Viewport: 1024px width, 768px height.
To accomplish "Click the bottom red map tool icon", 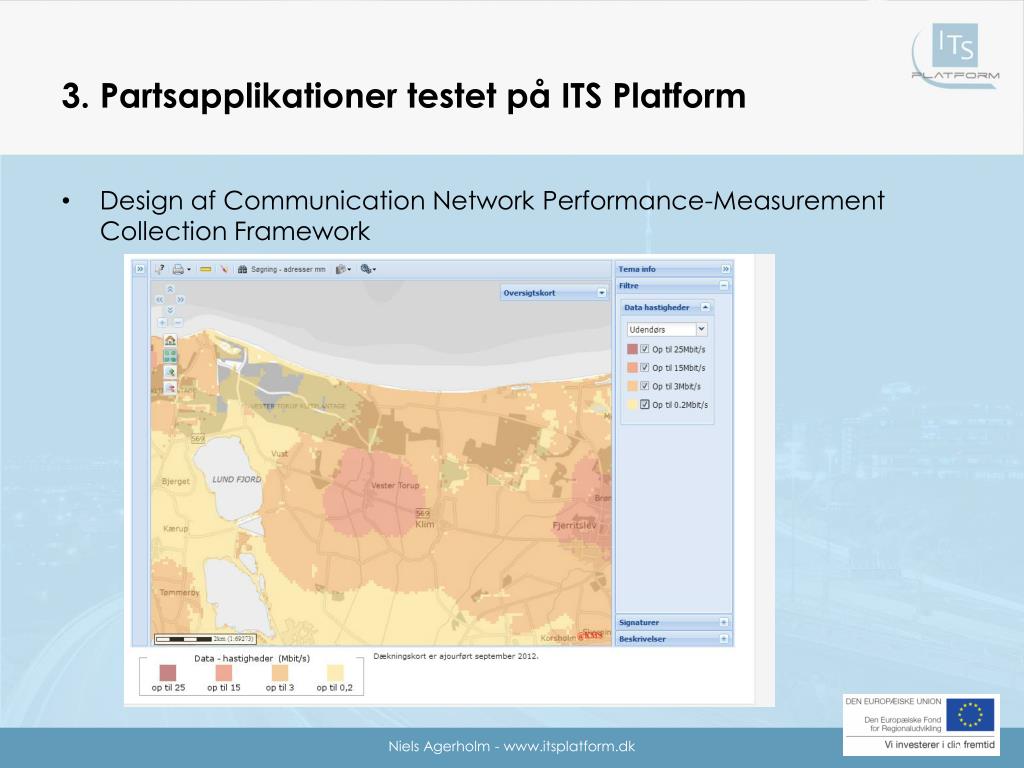I will pyautogui.click(x=170, y=388).
